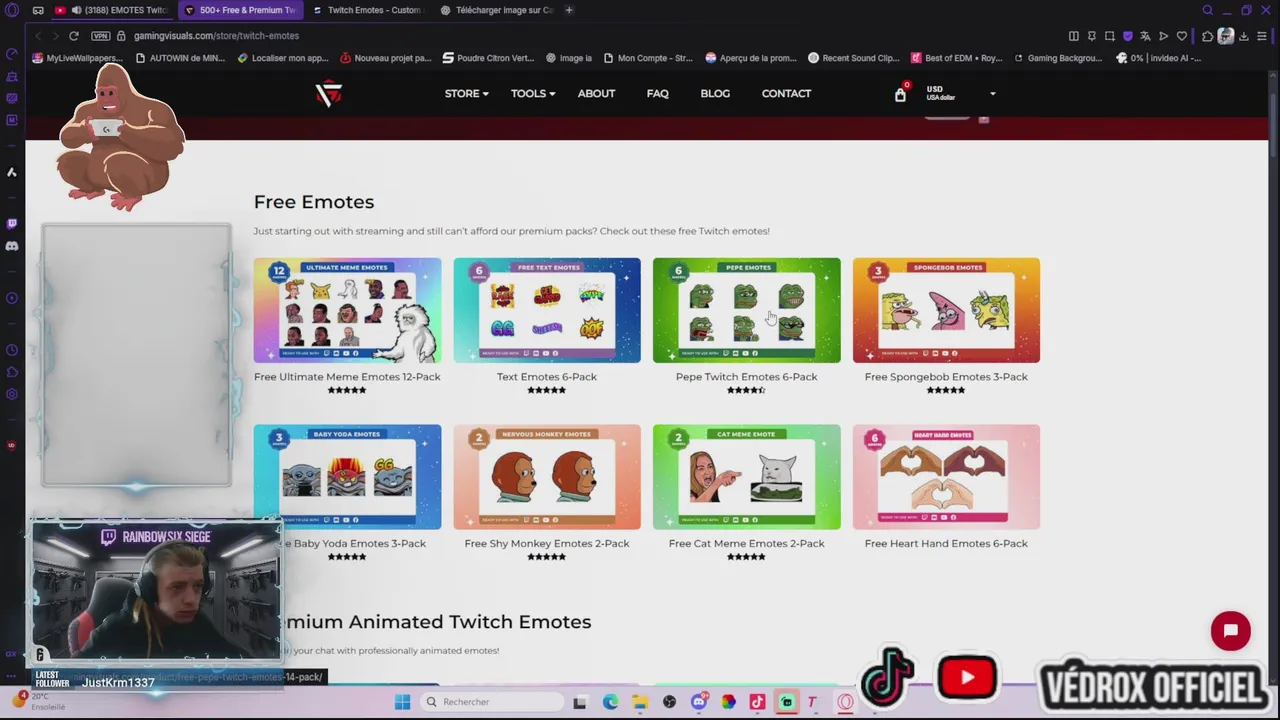Open the FAQ page

[x=657, y=93]
